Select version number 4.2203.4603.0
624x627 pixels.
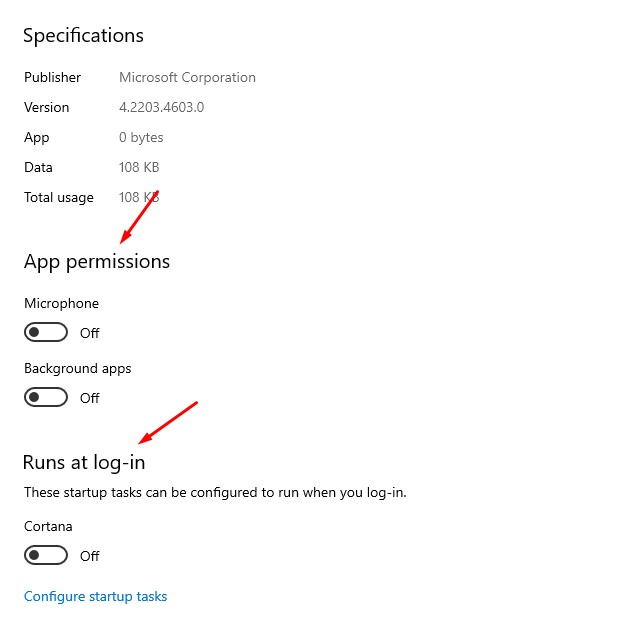coord(161,107)
